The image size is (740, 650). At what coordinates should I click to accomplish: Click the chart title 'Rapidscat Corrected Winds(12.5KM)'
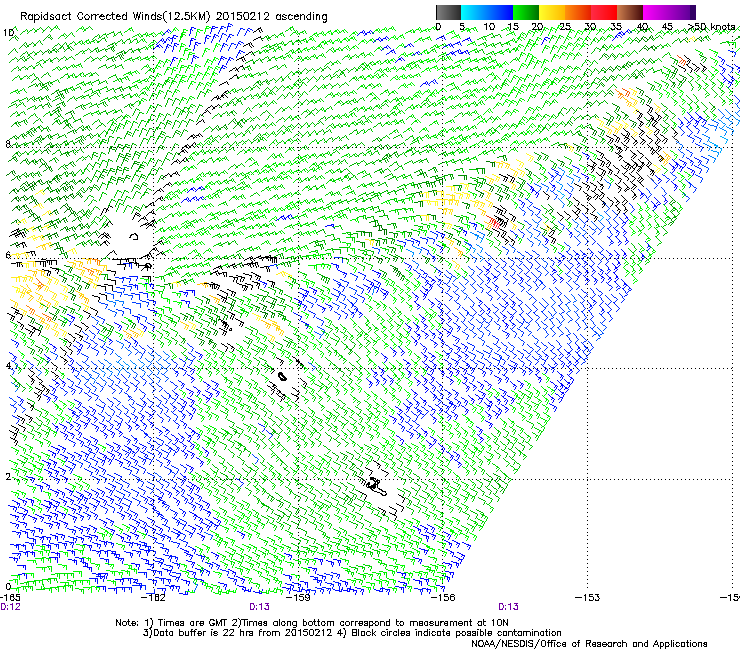click(115, 17)
